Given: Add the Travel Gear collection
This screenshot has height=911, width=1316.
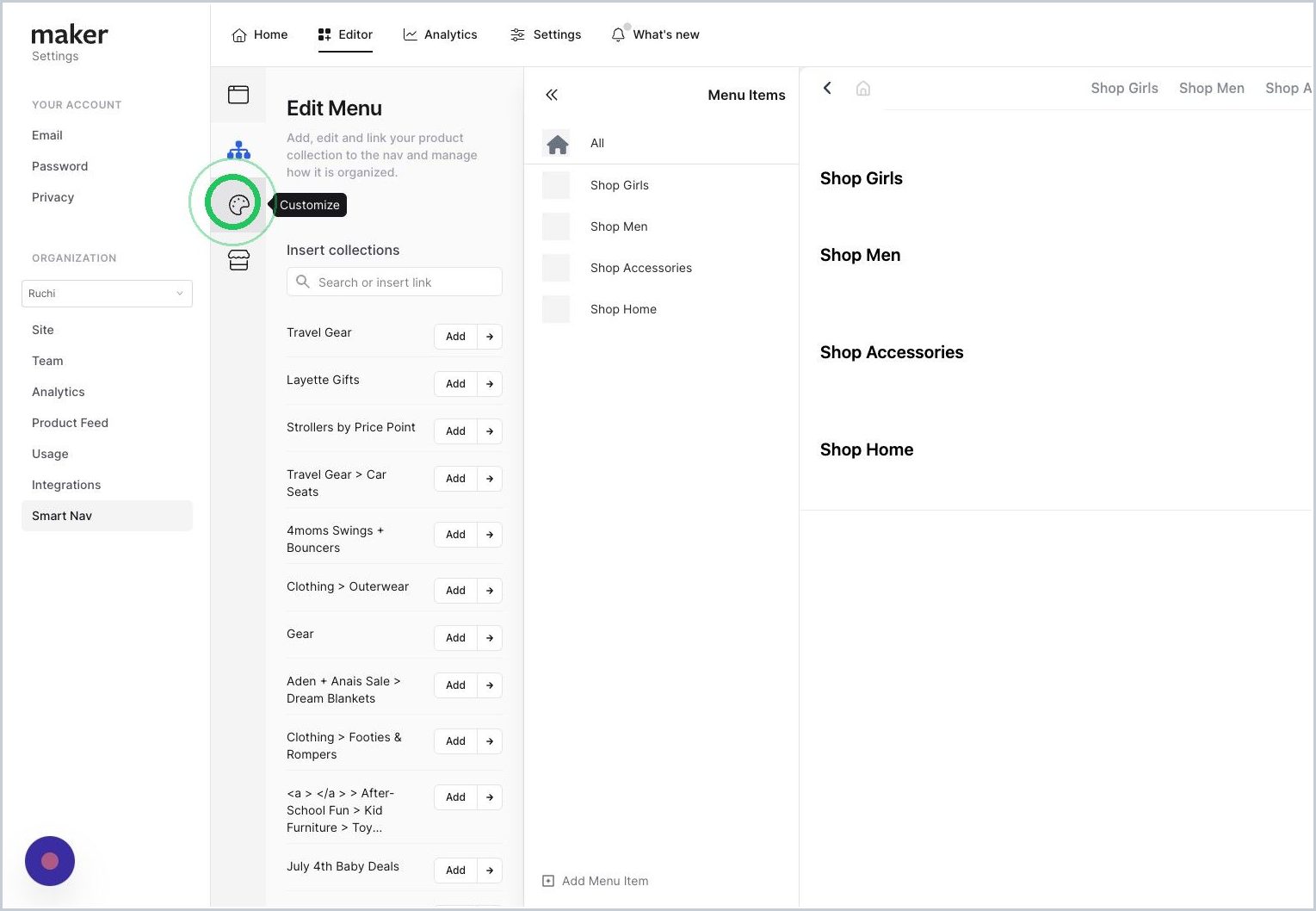Looking at the screenshot, I should 455,337.
